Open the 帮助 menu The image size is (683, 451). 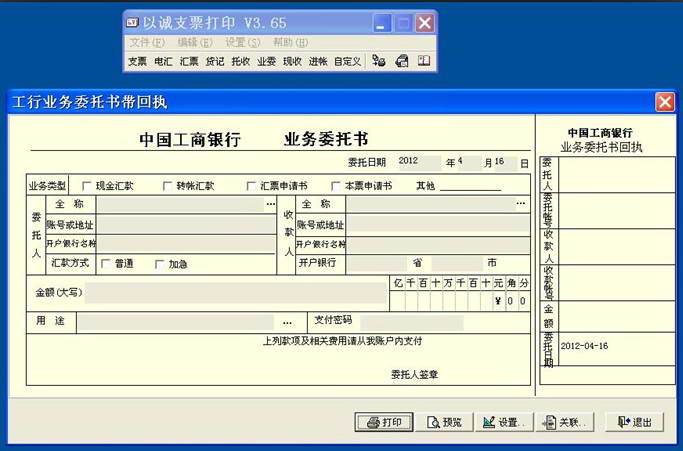tap(289, 42)
